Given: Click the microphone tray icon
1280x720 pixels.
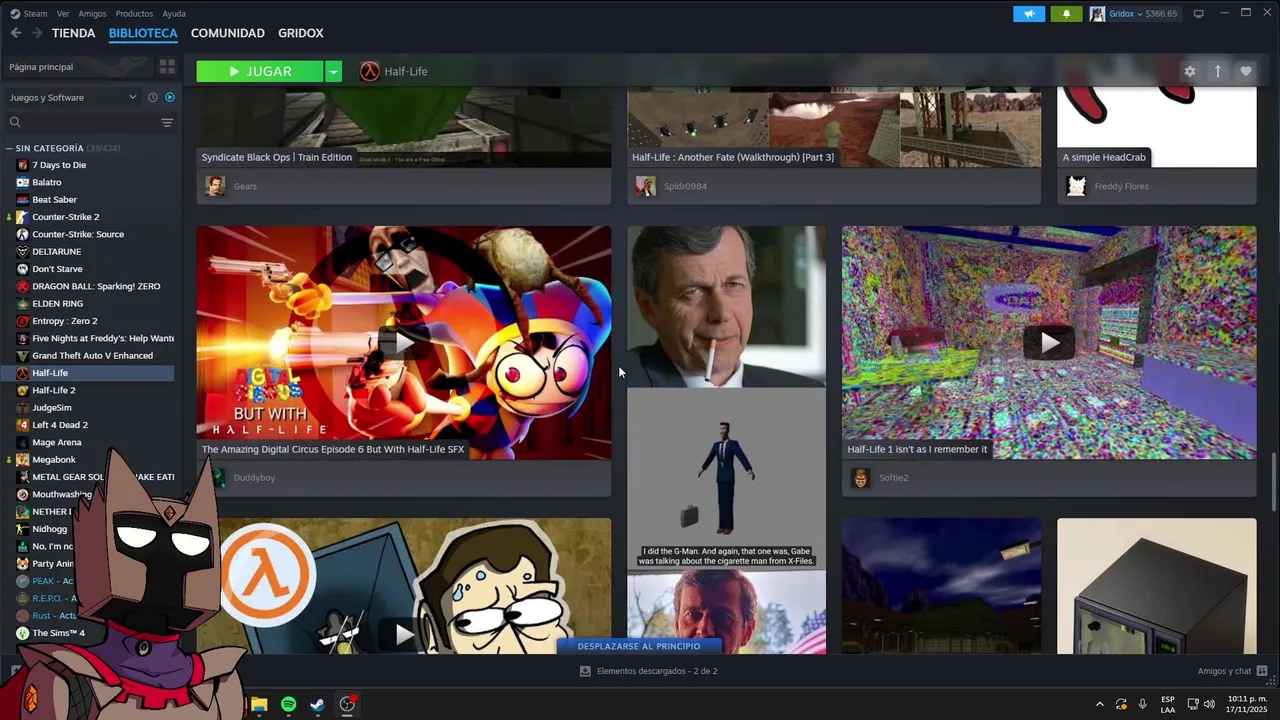Looking at the screenshot, I should coord(1143,704).
